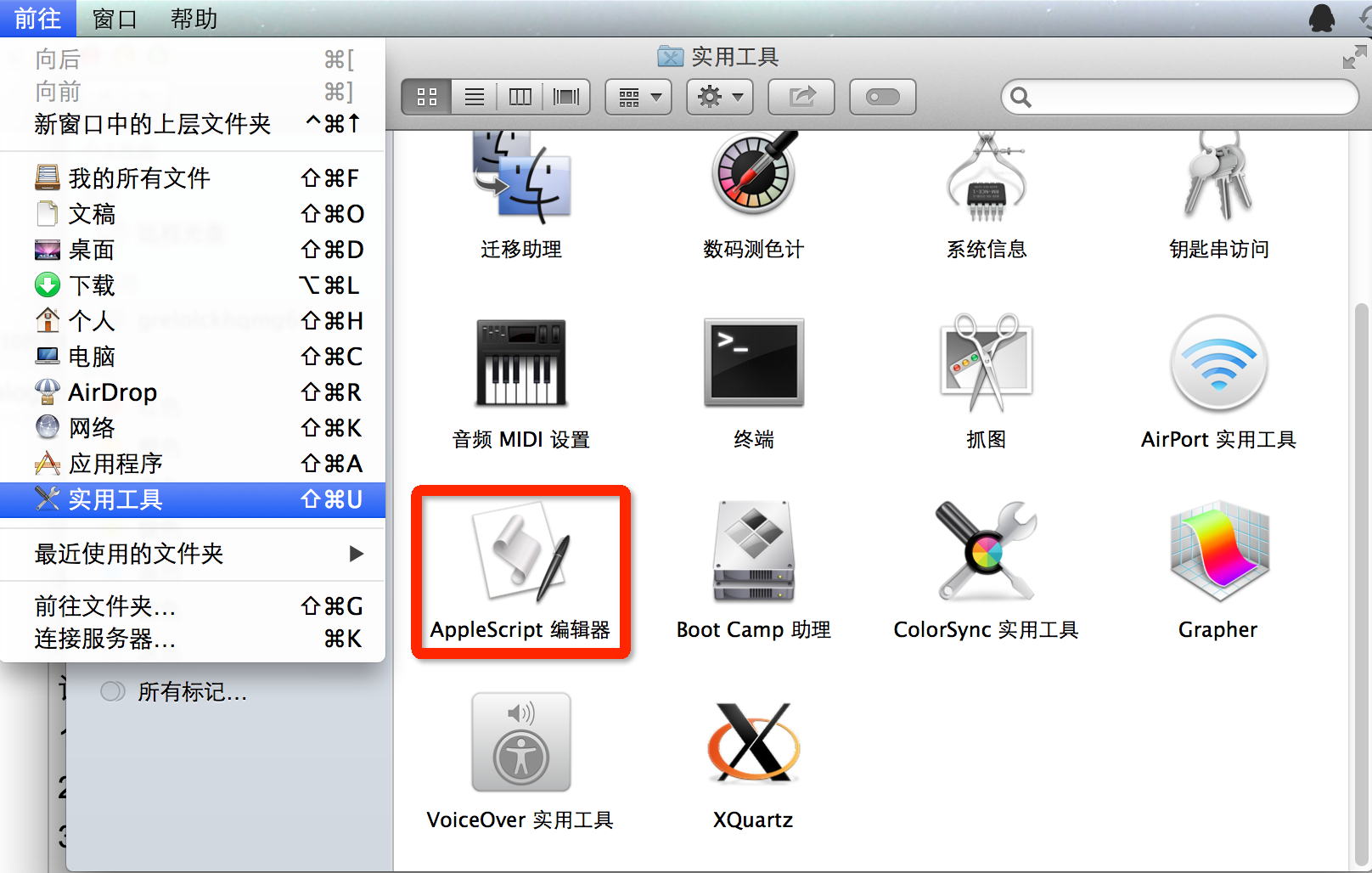Open the AirPort Utility Wi-Fi icon
This screenshot has height=873, width=1372.
(x=1219, y=363)
